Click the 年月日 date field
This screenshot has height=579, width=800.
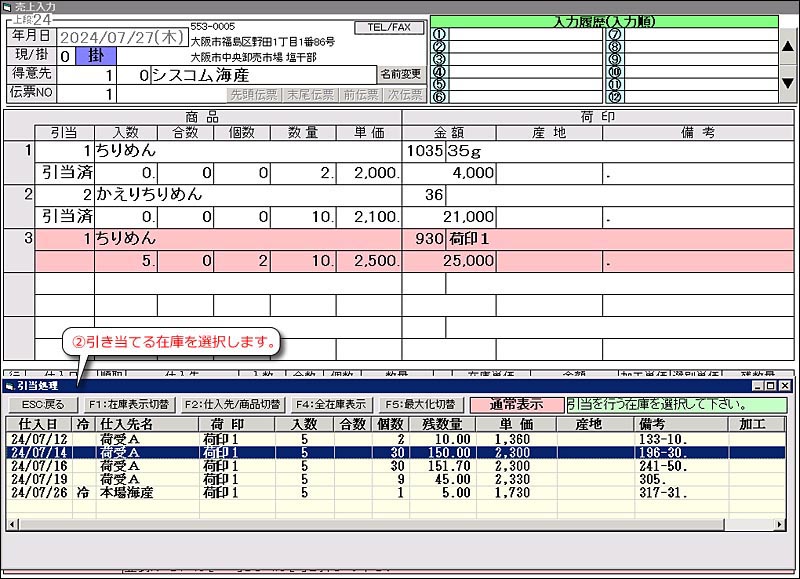(120, 36)
